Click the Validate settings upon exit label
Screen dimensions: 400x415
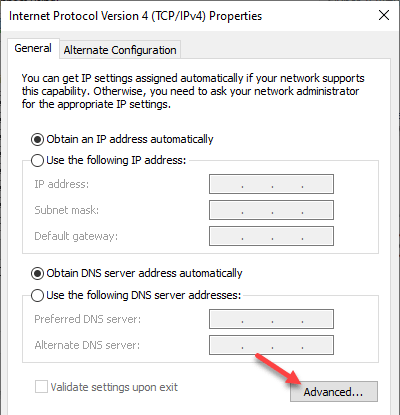114,387
